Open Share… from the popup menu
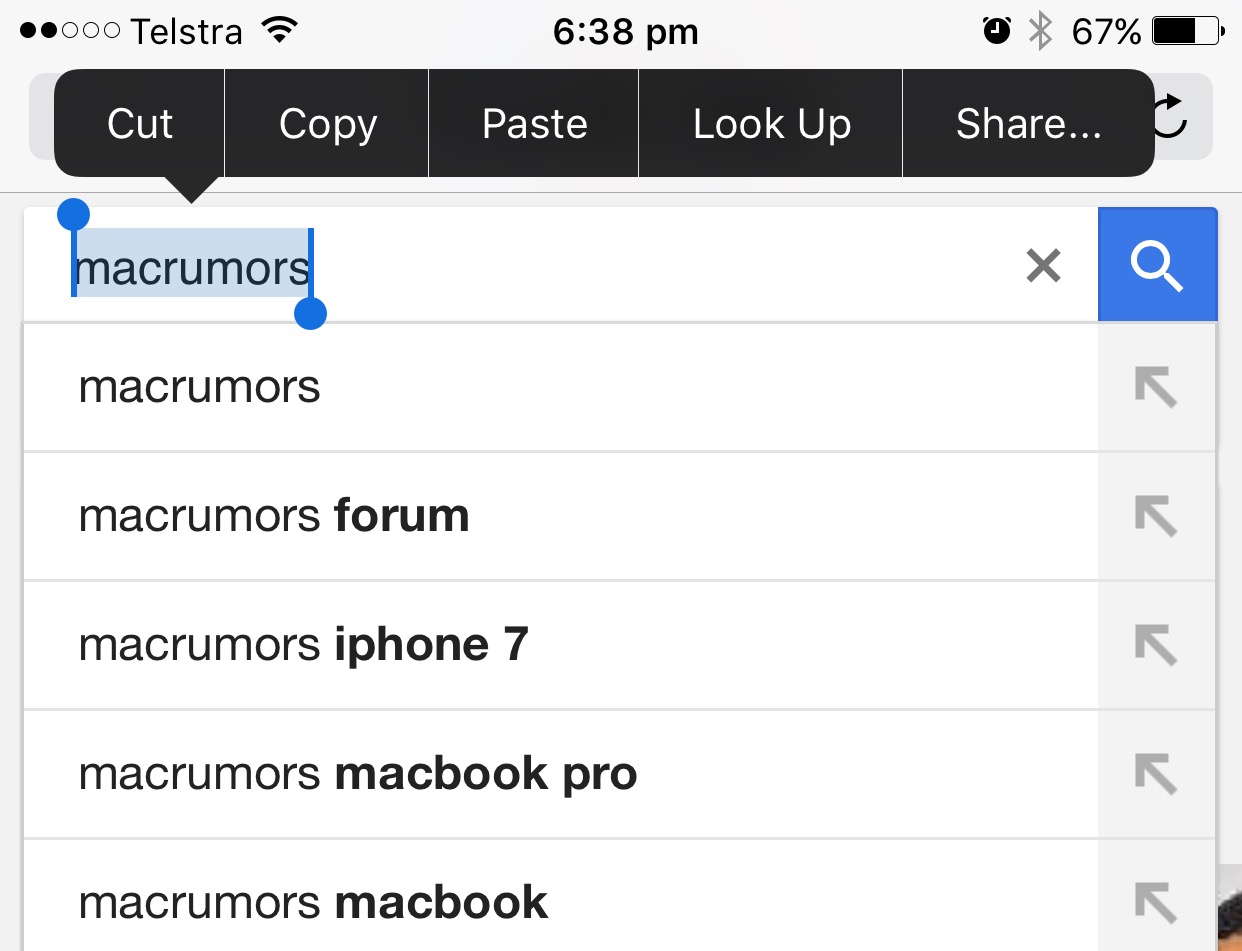Screen dimensions: 1242x951 (x=1028, y=124)
